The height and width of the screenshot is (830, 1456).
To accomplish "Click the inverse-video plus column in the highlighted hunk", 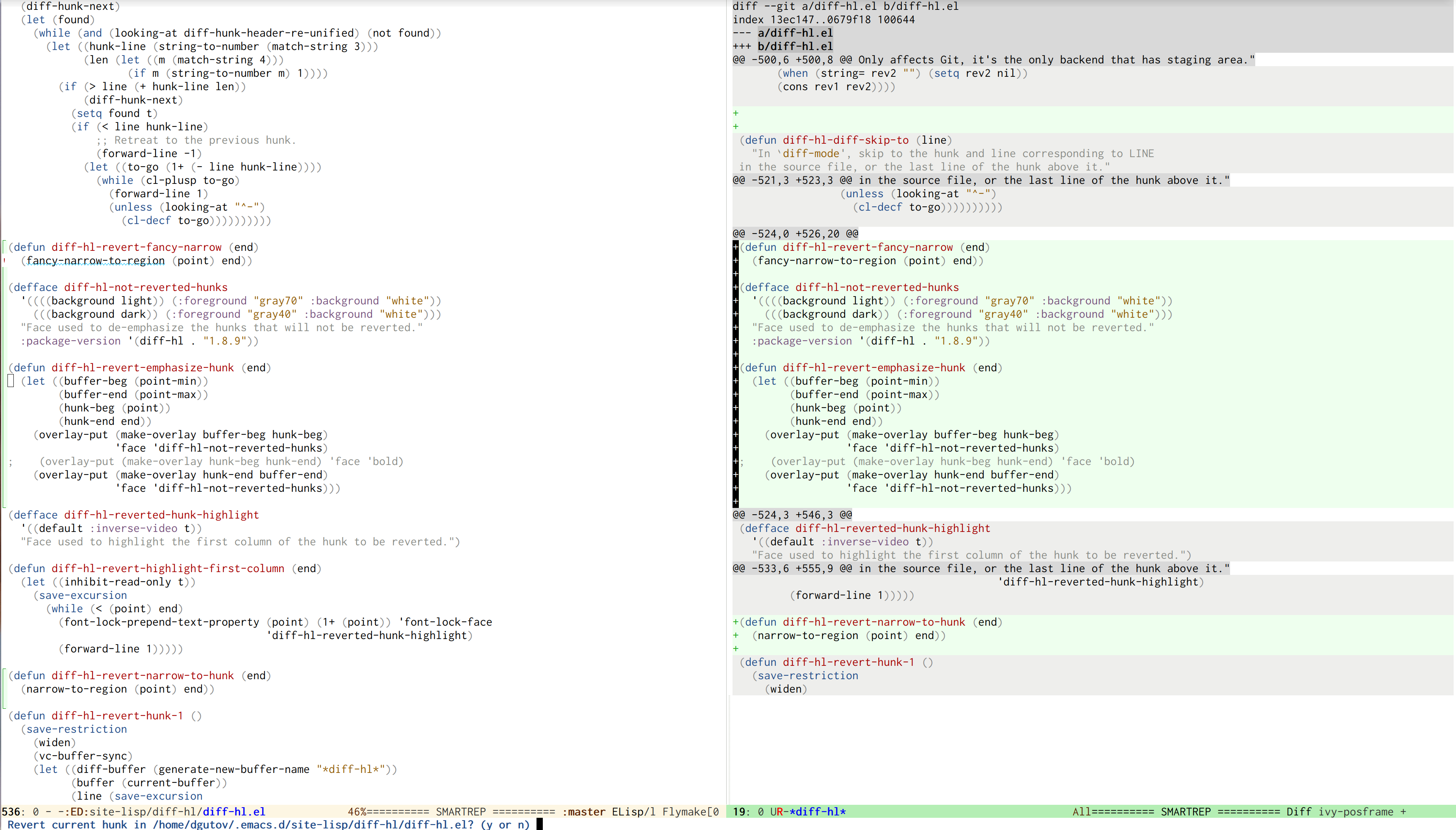I will [735, 368].
